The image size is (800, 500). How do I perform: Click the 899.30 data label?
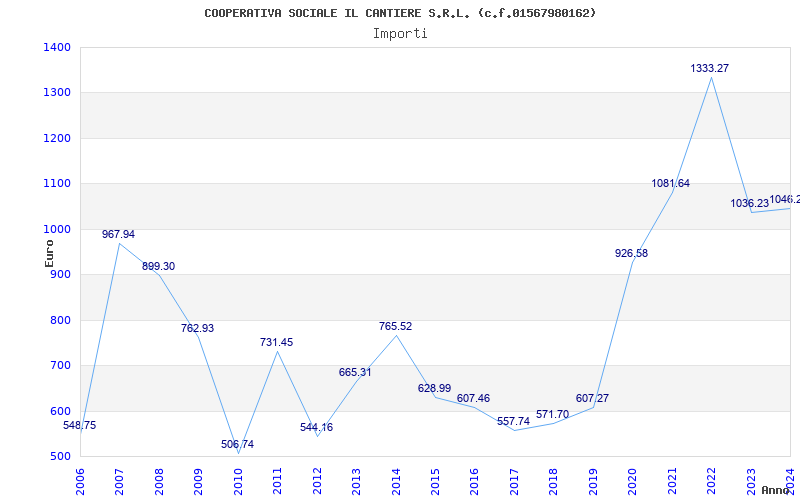158,266
